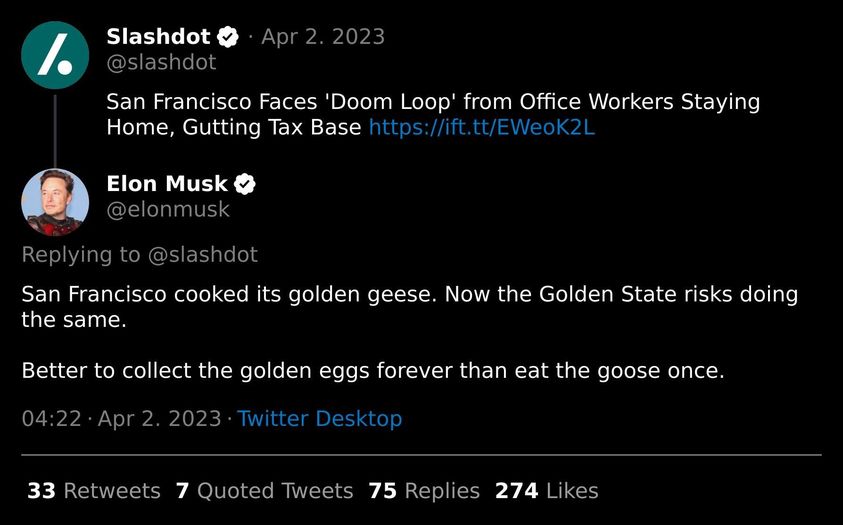Click Slashdot's verified checkmark badge
Image resolution: width=843 pixels, height=525 pixels.
(x=228, y=37)
